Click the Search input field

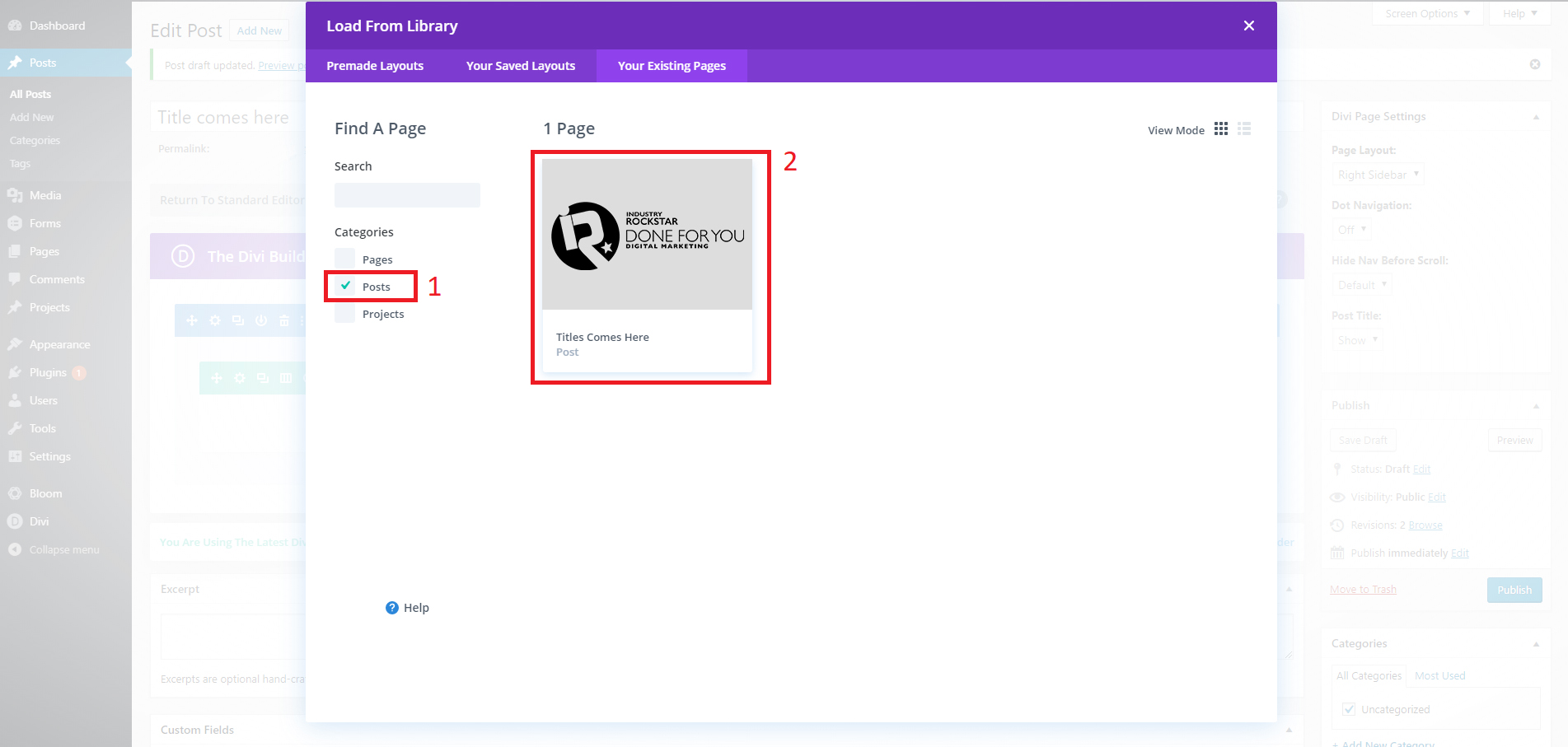tap(407, 195)
